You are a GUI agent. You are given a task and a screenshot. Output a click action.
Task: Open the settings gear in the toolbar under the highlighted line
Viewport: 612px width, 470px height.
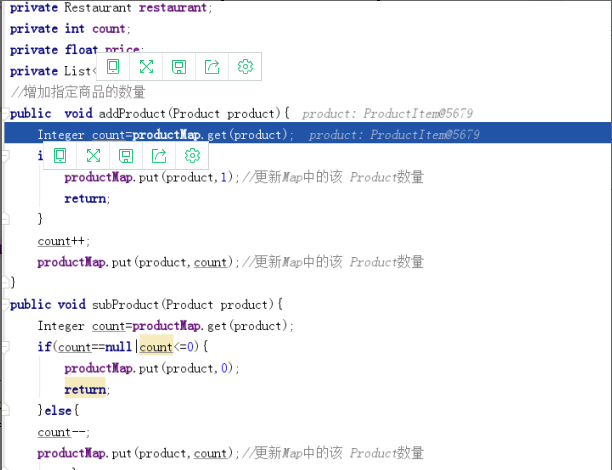tap(192, 156)
